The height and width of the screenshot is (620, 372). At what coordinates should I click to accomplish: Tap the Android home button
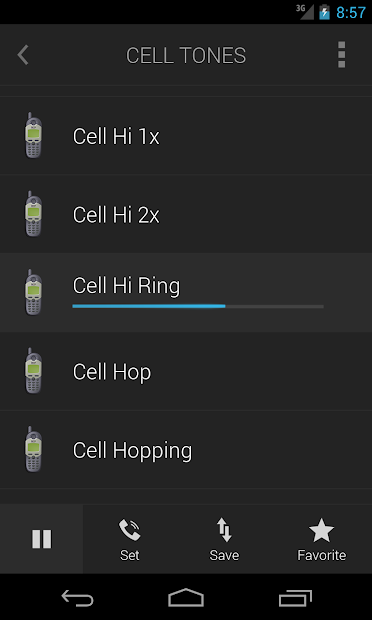[x=186, y=597]
